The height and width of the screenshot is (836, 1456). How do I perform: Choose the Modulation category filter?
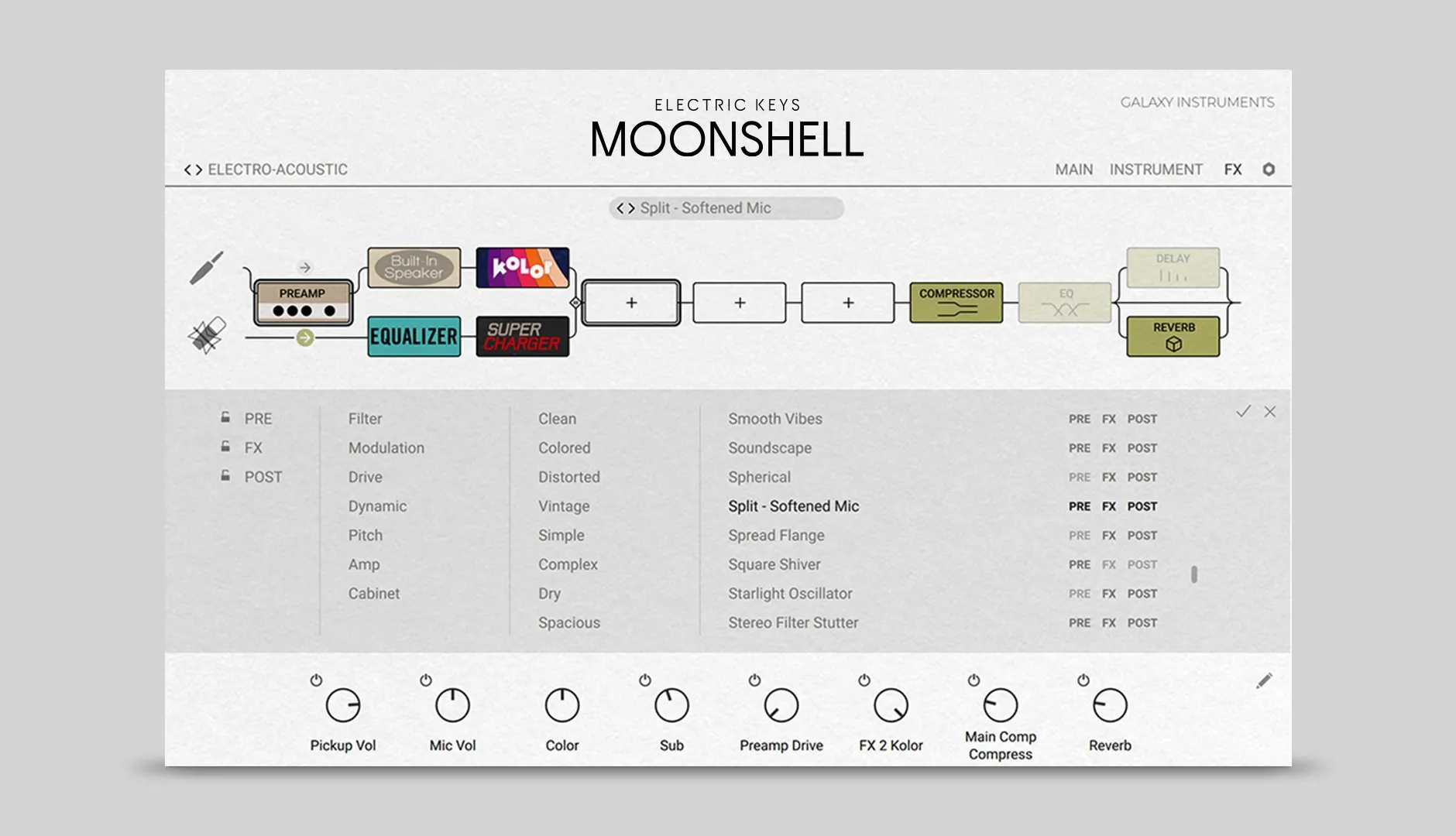386,448
